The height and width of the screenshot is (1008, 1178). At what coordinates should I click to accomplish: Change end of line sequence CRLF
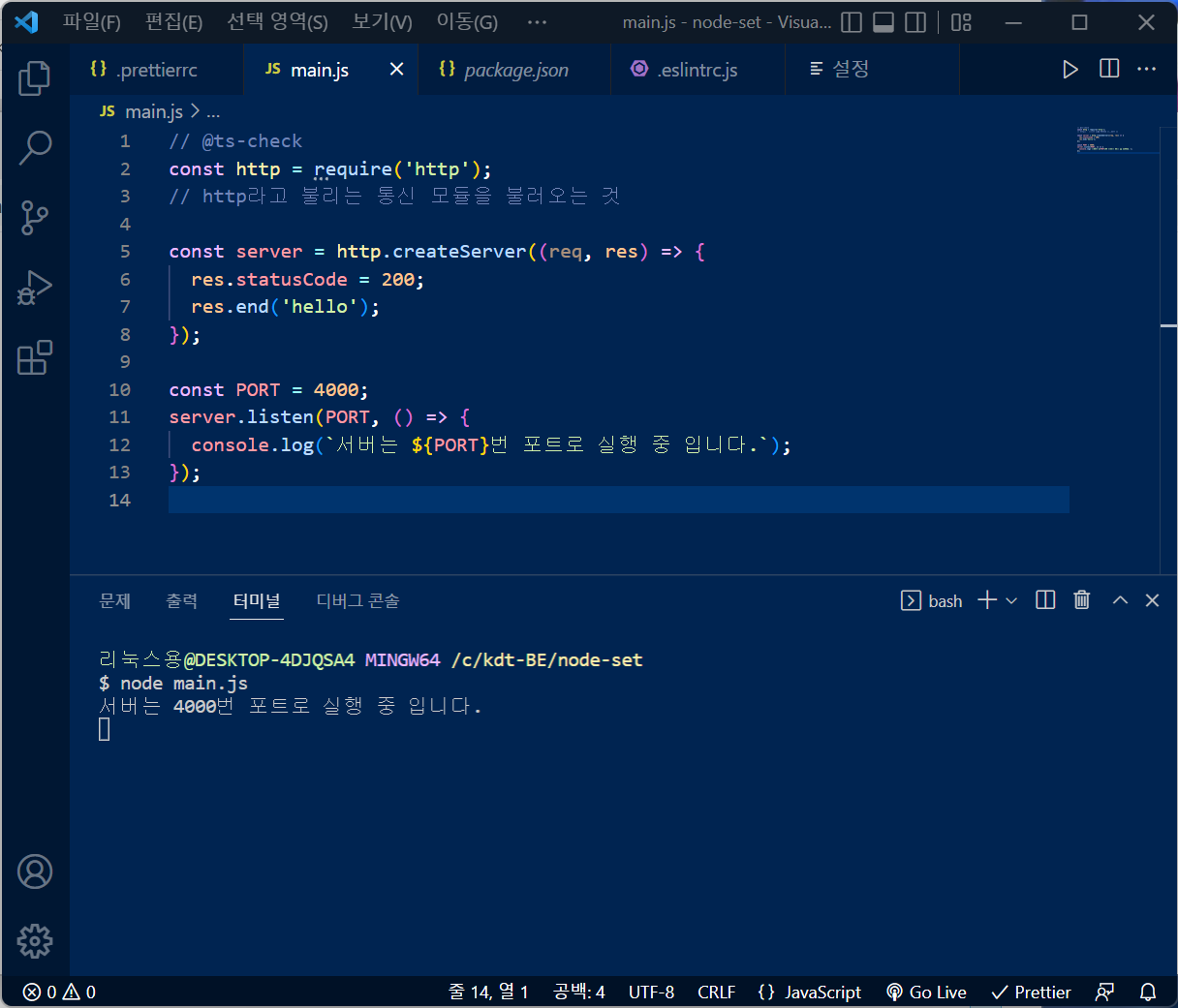point(716,992)
